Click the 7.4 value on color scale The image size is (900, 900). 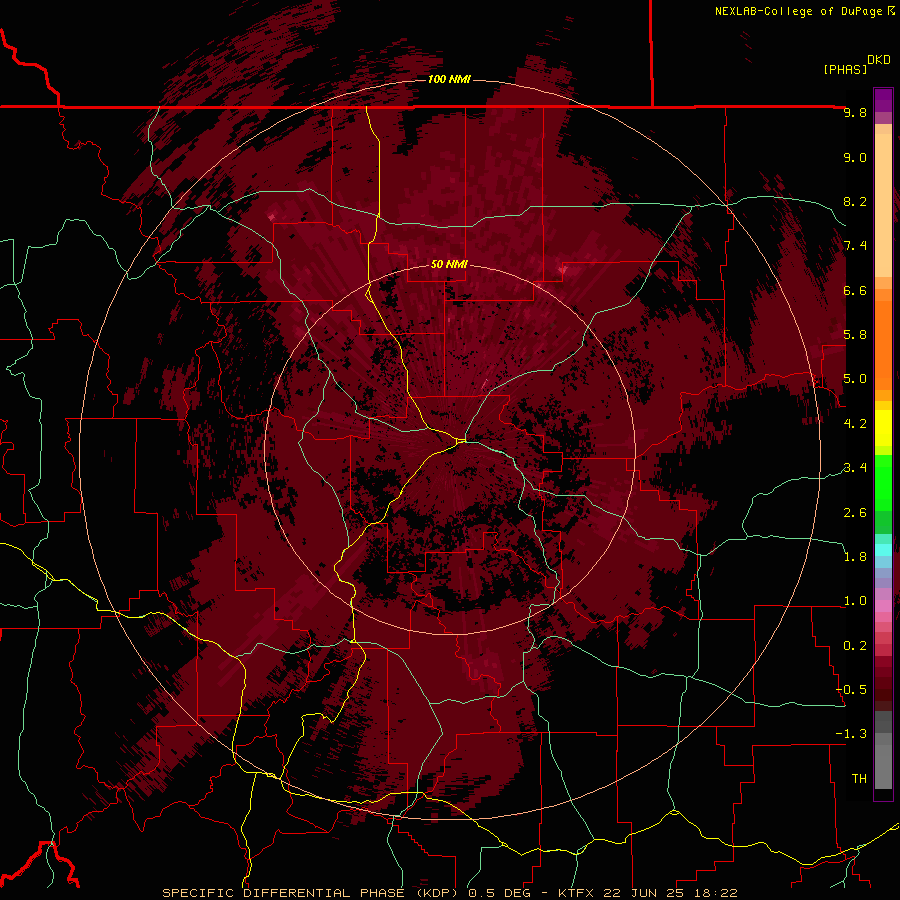point(855,246)
